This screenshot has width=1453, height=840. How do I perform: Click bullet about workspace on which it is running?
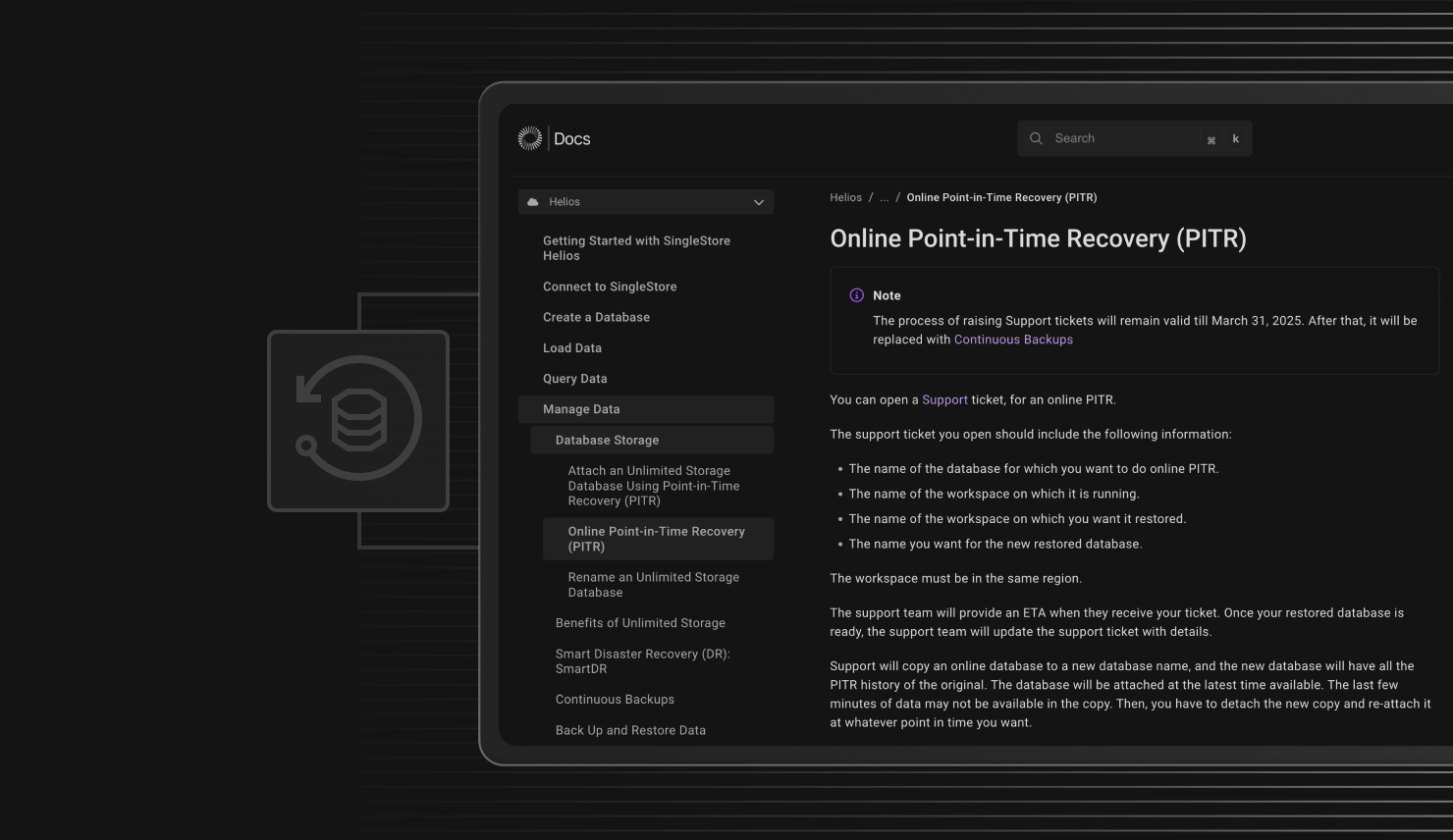(994, 494)
